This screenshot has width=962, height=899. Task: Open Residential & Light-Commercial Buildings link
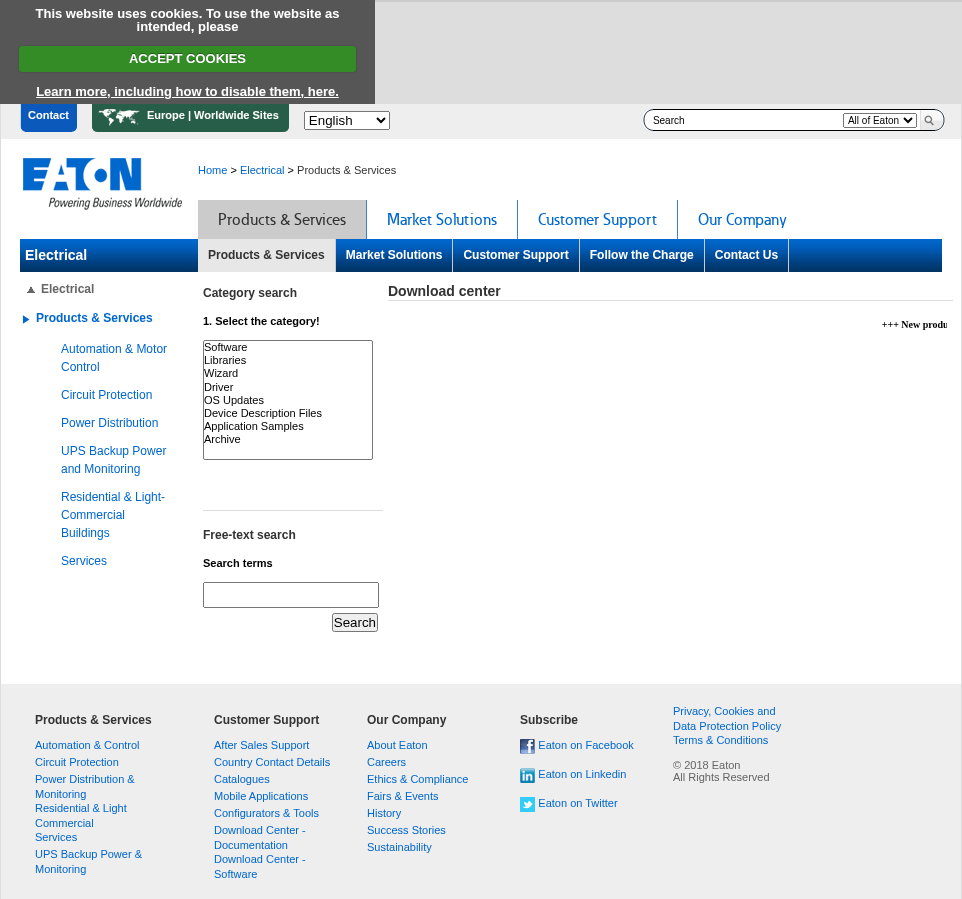click(x=113, y=515)
